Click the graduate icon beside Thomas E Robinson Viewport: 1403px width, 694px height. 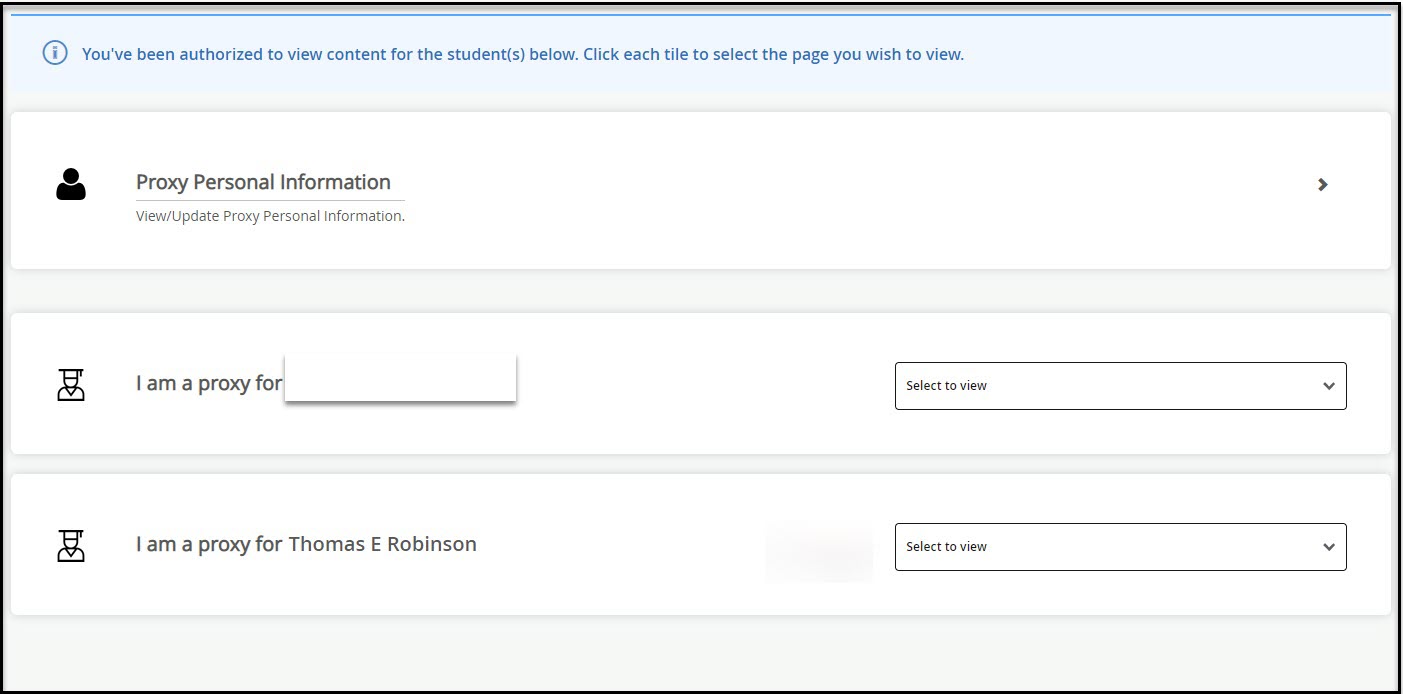(x=71, y=546)
